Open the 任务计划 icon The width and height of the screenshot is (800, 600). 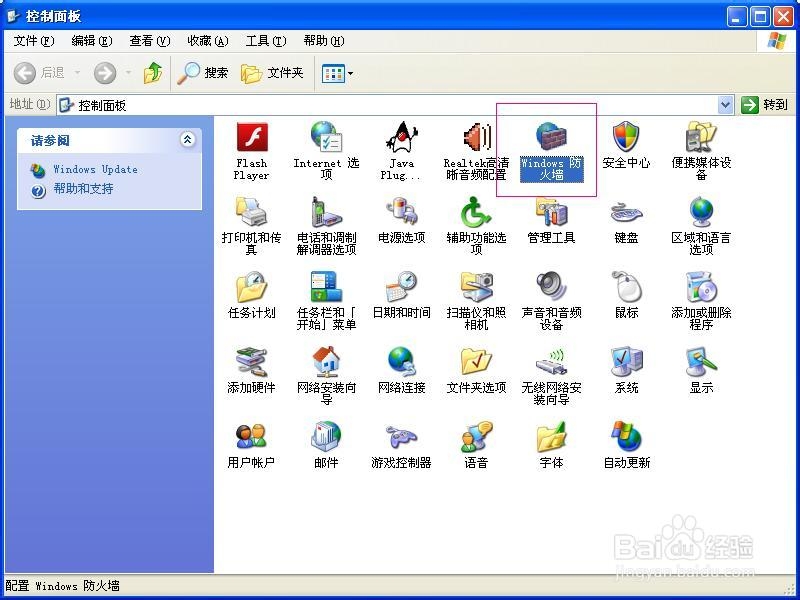pos(252,287)
